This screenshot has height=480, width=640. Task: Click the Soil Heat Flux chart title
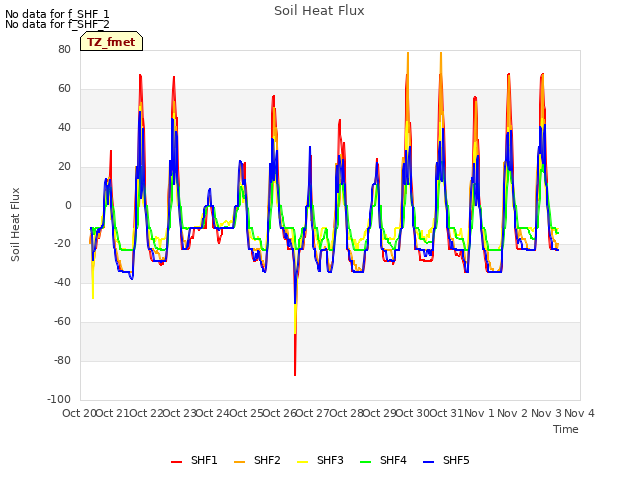click(x=319, y=11)
